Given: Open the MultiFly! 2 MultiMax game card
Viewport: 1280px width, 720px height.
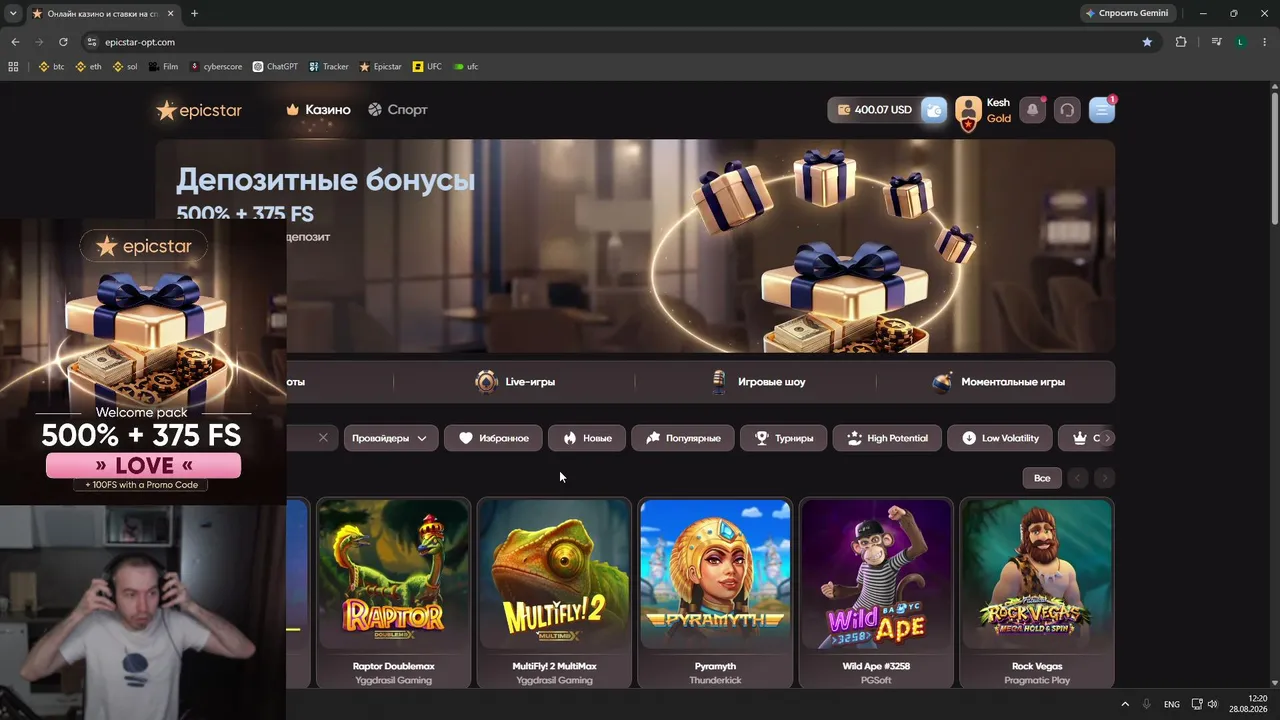Looking at the screenshot, I should point(554,593).
